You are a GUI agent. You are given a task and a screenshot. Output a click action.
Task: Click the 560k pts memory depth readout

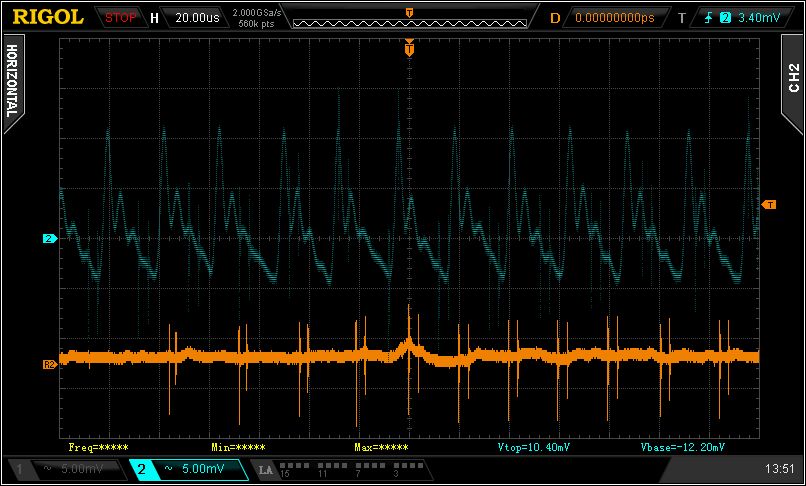[256, 24]
